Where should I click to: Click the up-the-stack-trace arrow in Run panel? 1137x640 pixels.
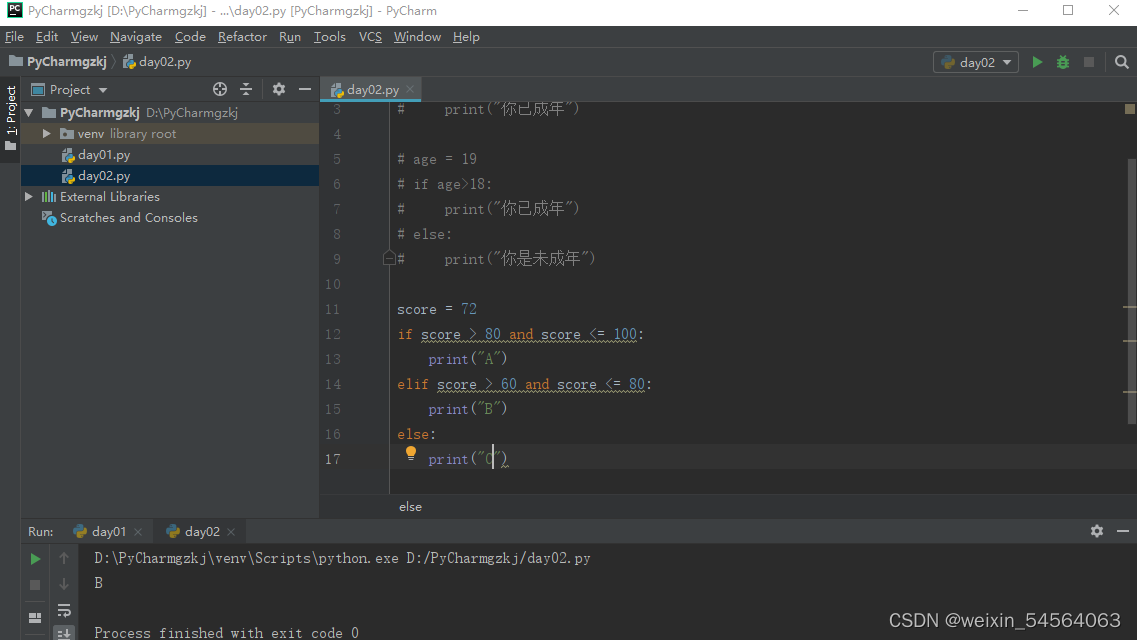(64, 558)
